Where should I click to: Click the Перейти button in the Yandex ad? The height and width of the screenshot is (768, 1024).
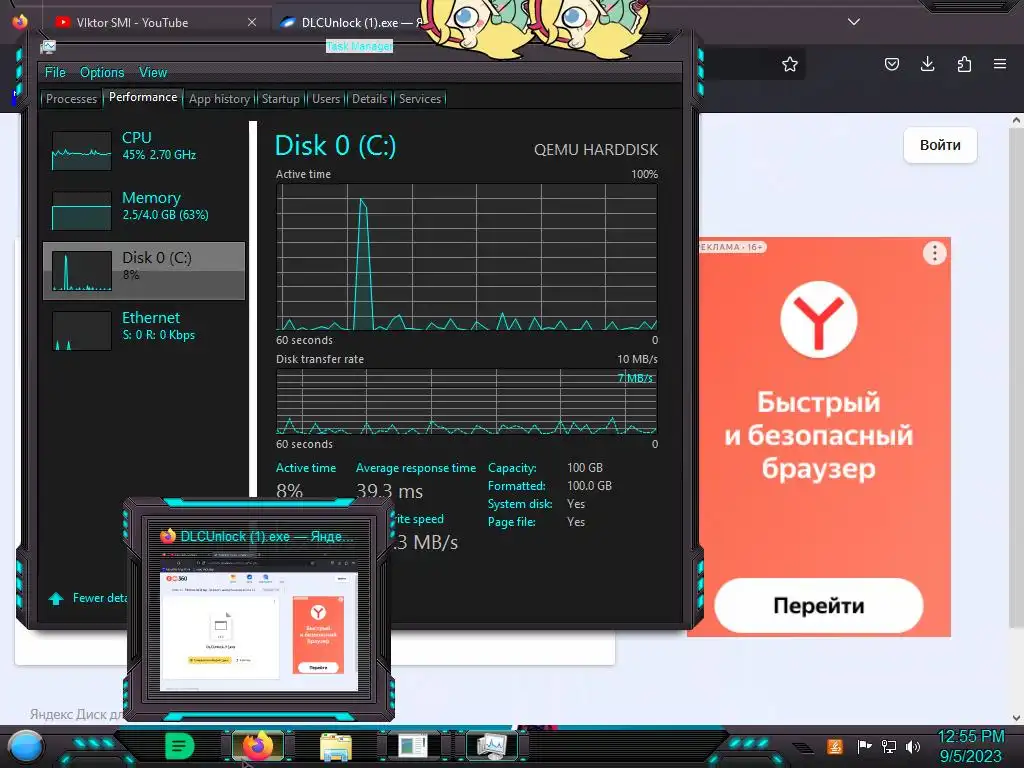(x=819, y=605)
